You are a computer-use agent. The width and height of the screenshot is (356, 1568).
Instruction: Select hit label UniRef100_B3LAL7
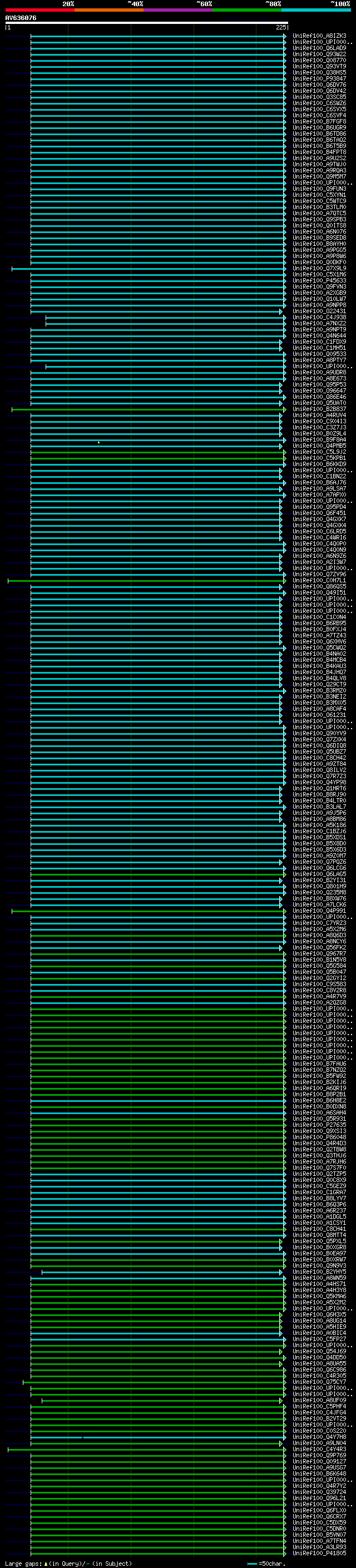point(319,807)
